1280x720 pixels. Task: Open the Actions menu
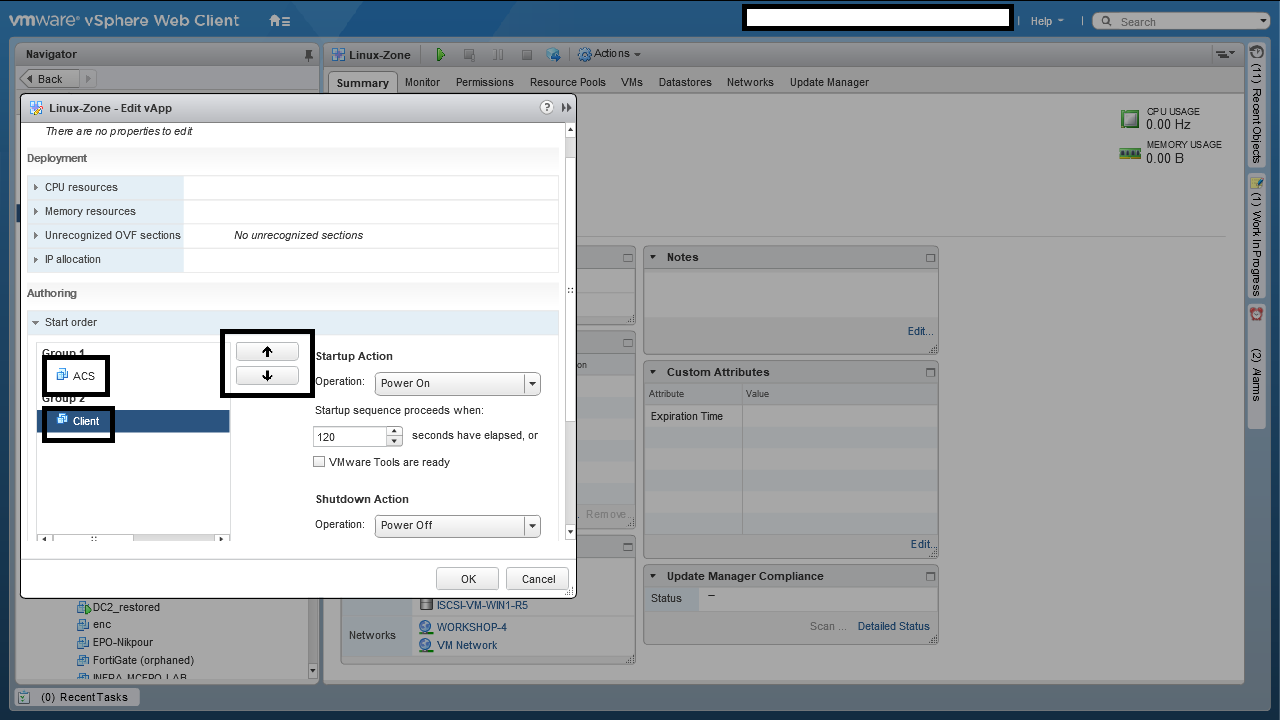610,54
